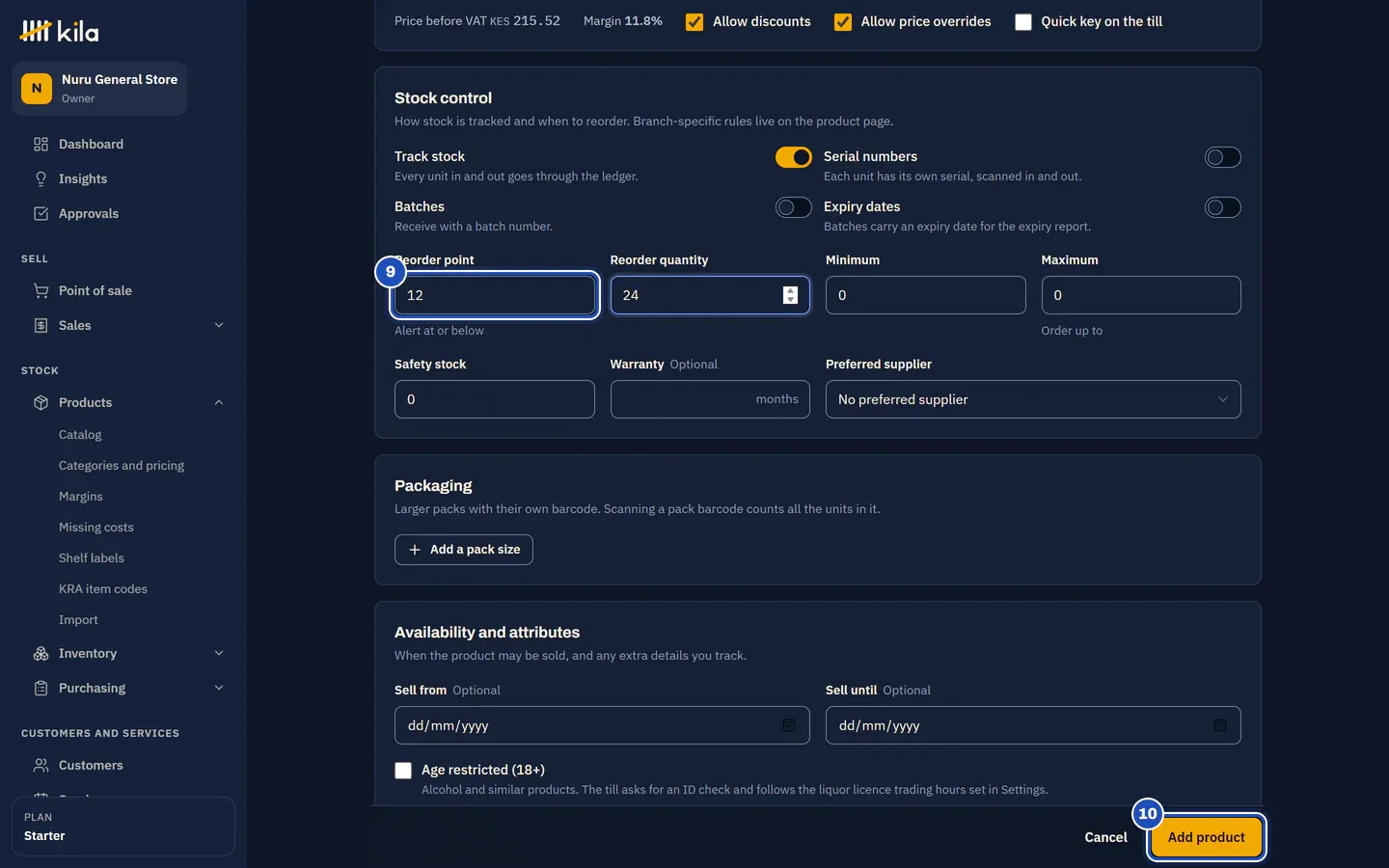Image resolution: width=1389 pixels, height=868 pixels.
Task: Click Add product button
Action: coord(1207,837)
